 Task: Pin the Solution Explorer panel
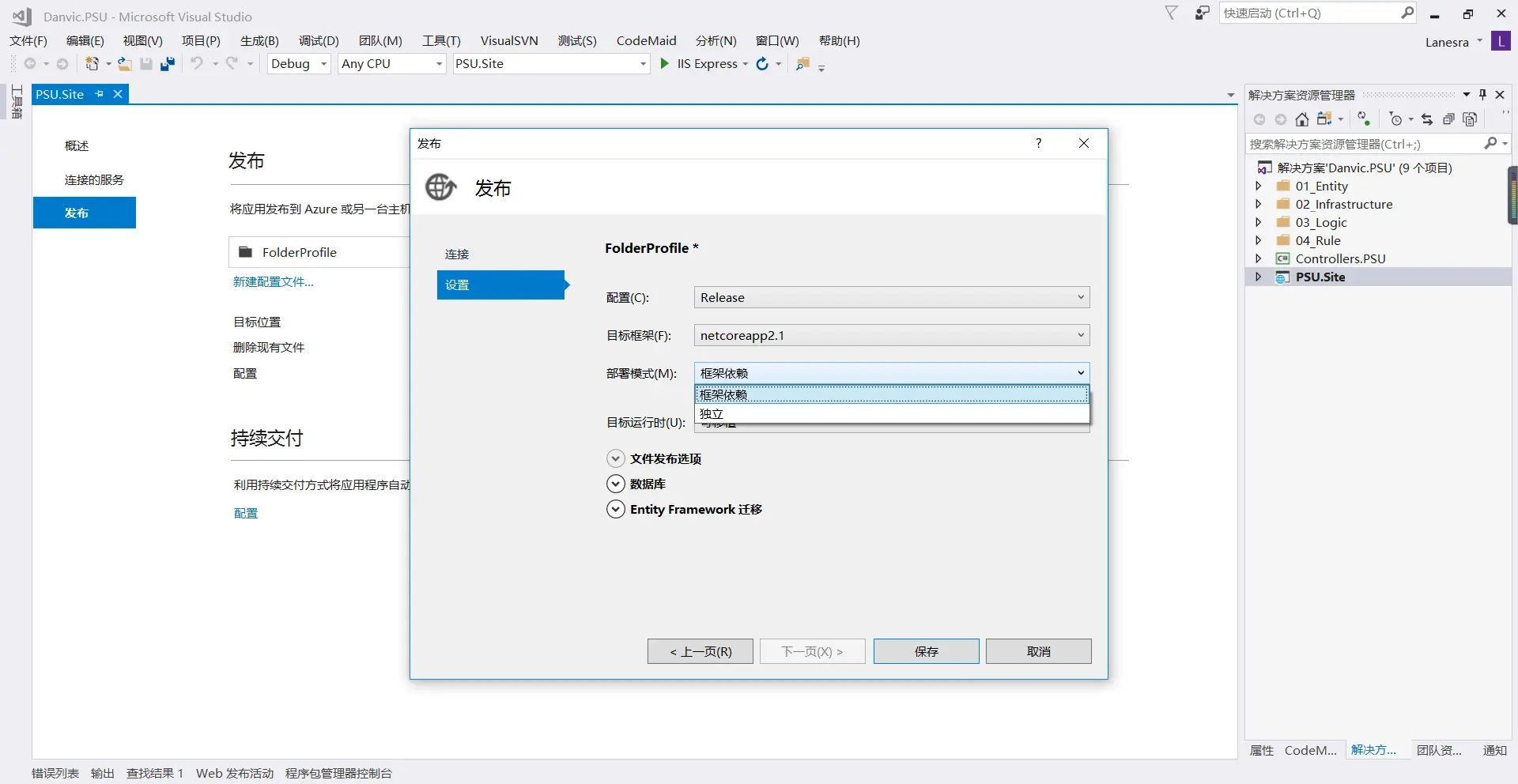click(x=1483, y=95)
